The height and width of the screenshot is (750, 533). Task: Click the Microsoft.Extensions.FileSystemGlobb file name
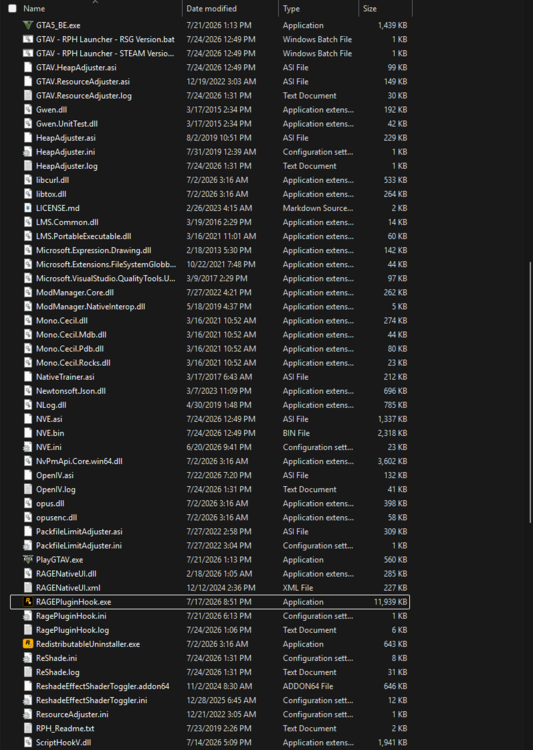click(x=106, y=265)
